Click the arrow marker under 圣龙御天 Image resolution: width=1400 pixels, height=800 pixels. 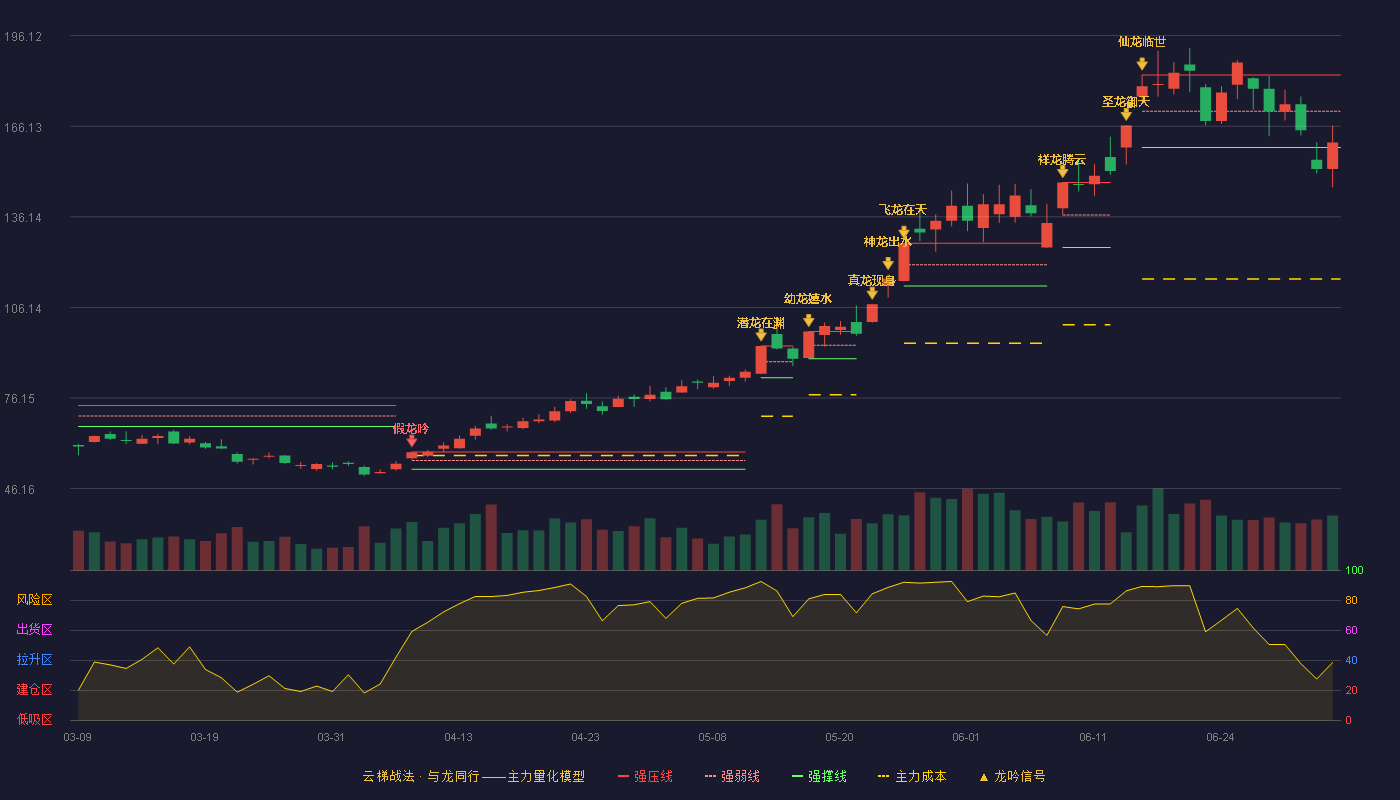coord(1126,115)
